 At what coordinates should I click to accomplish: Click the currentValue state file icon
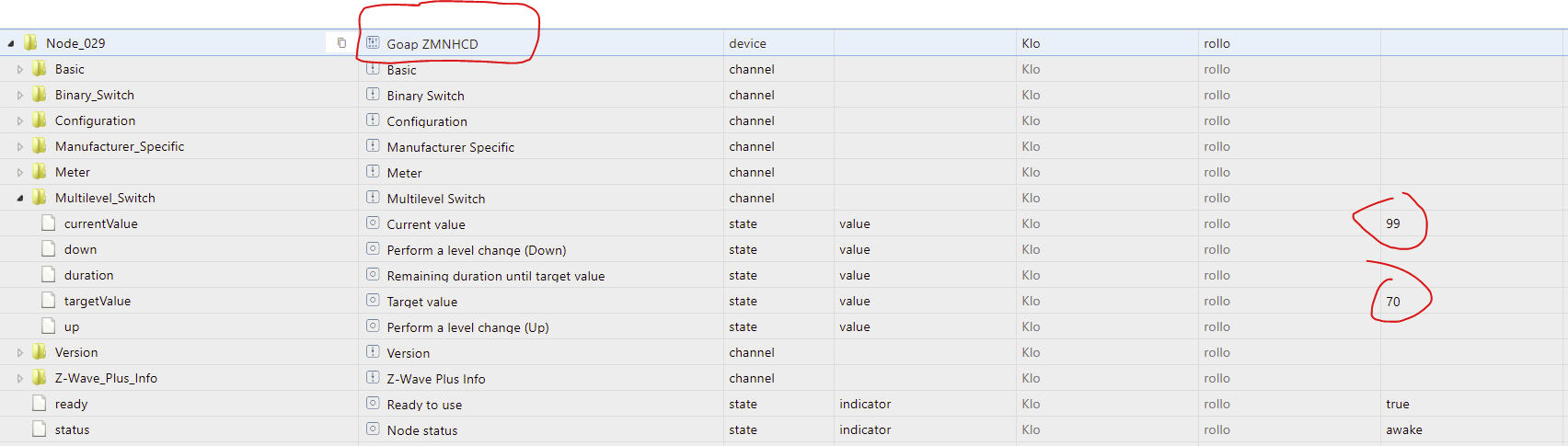click(49, 223)
